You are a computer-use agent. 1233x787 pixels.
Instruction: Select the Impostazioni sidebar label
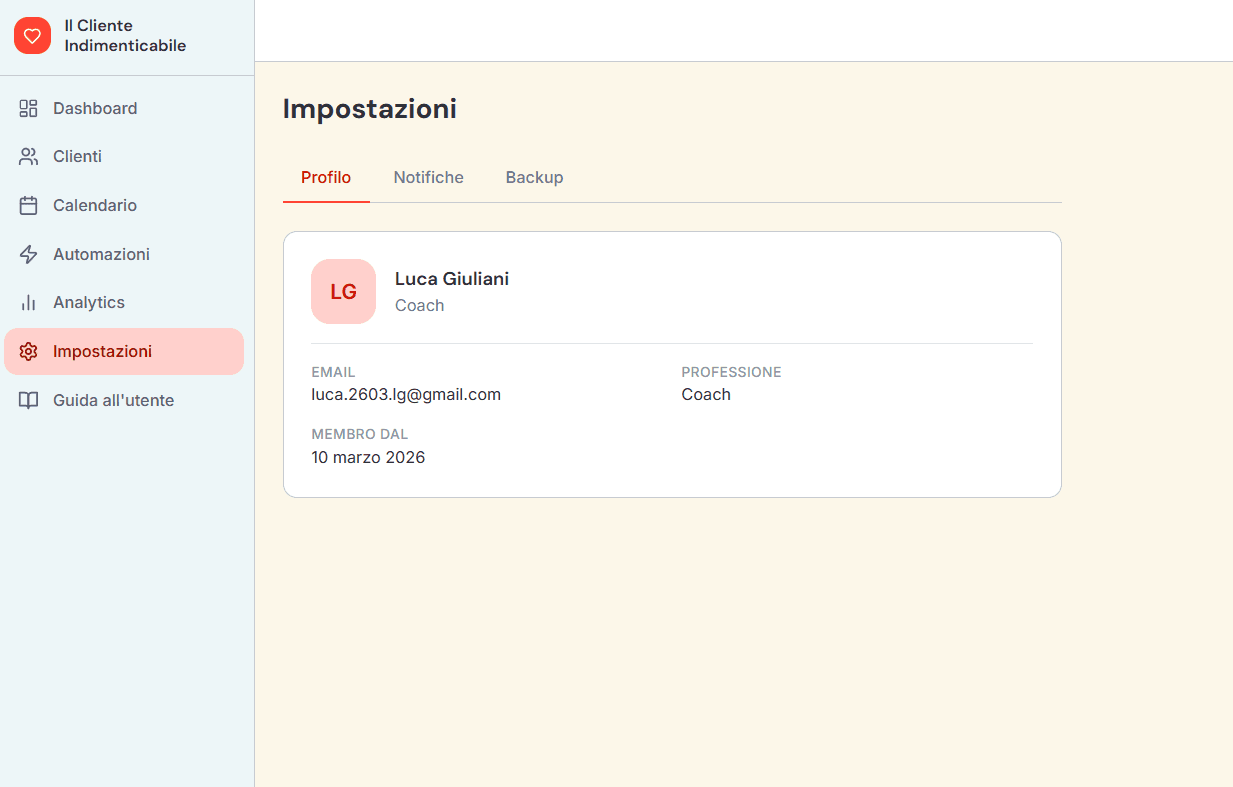point(102,352)
